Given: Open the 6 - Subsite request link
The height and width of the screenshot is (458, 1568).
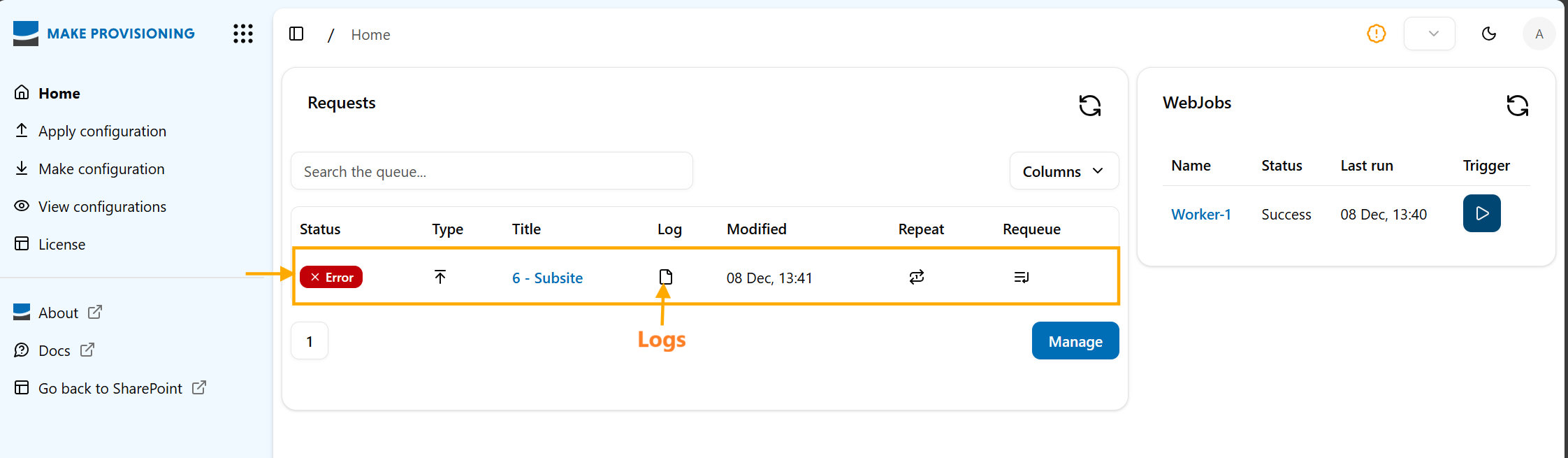Looking at the screenshot, I should coord(547,278).
